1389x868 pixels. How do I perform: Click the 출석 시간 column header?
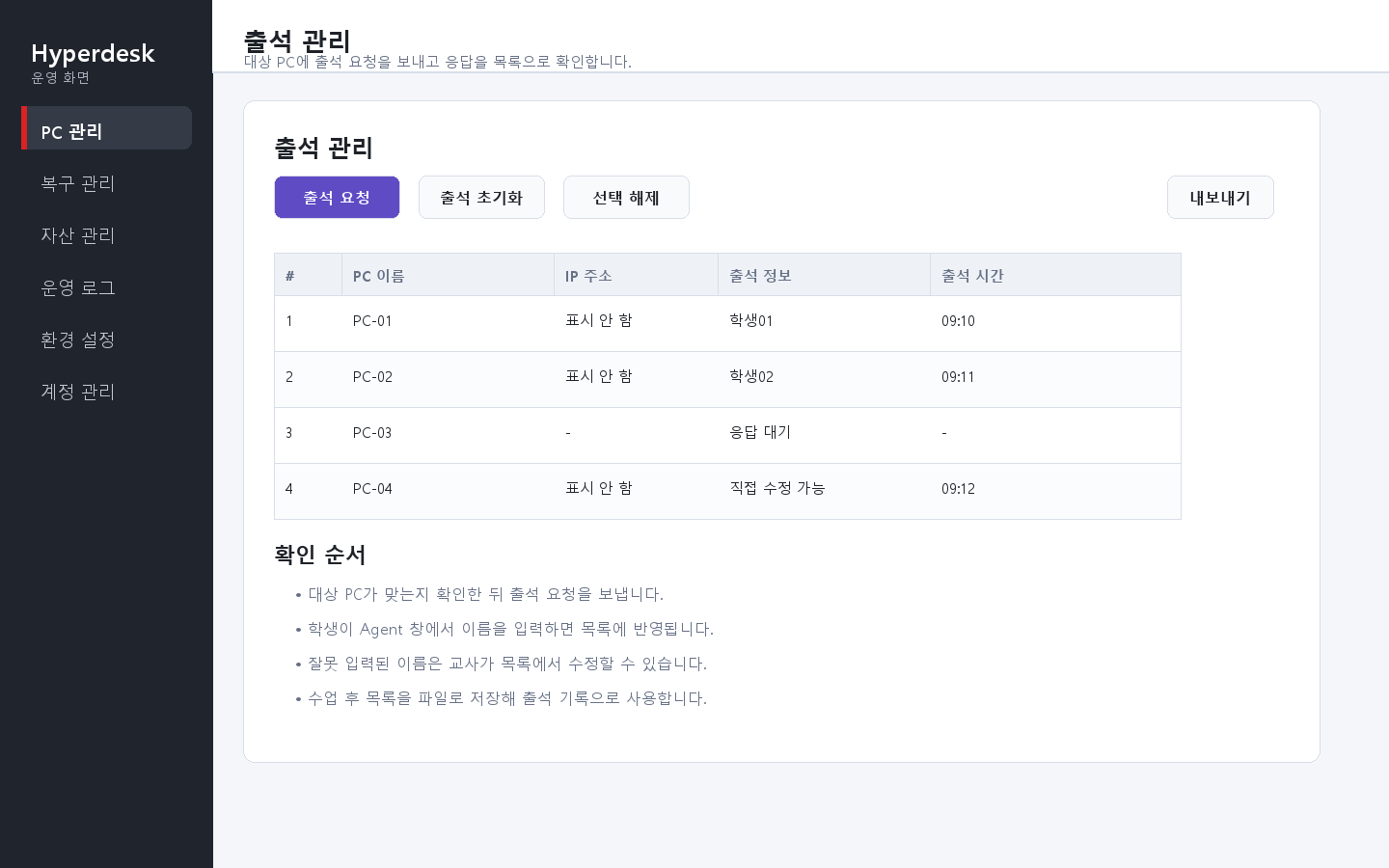coord(1055,275)
